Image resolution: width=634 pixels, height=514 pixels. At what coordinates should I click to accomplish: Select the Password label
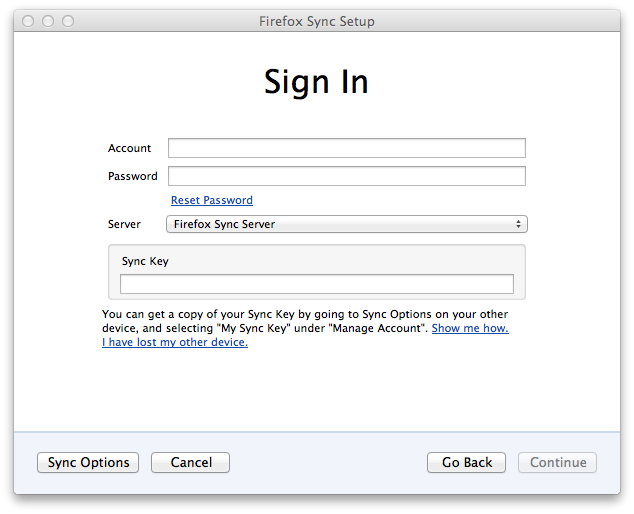click(133, 176)
